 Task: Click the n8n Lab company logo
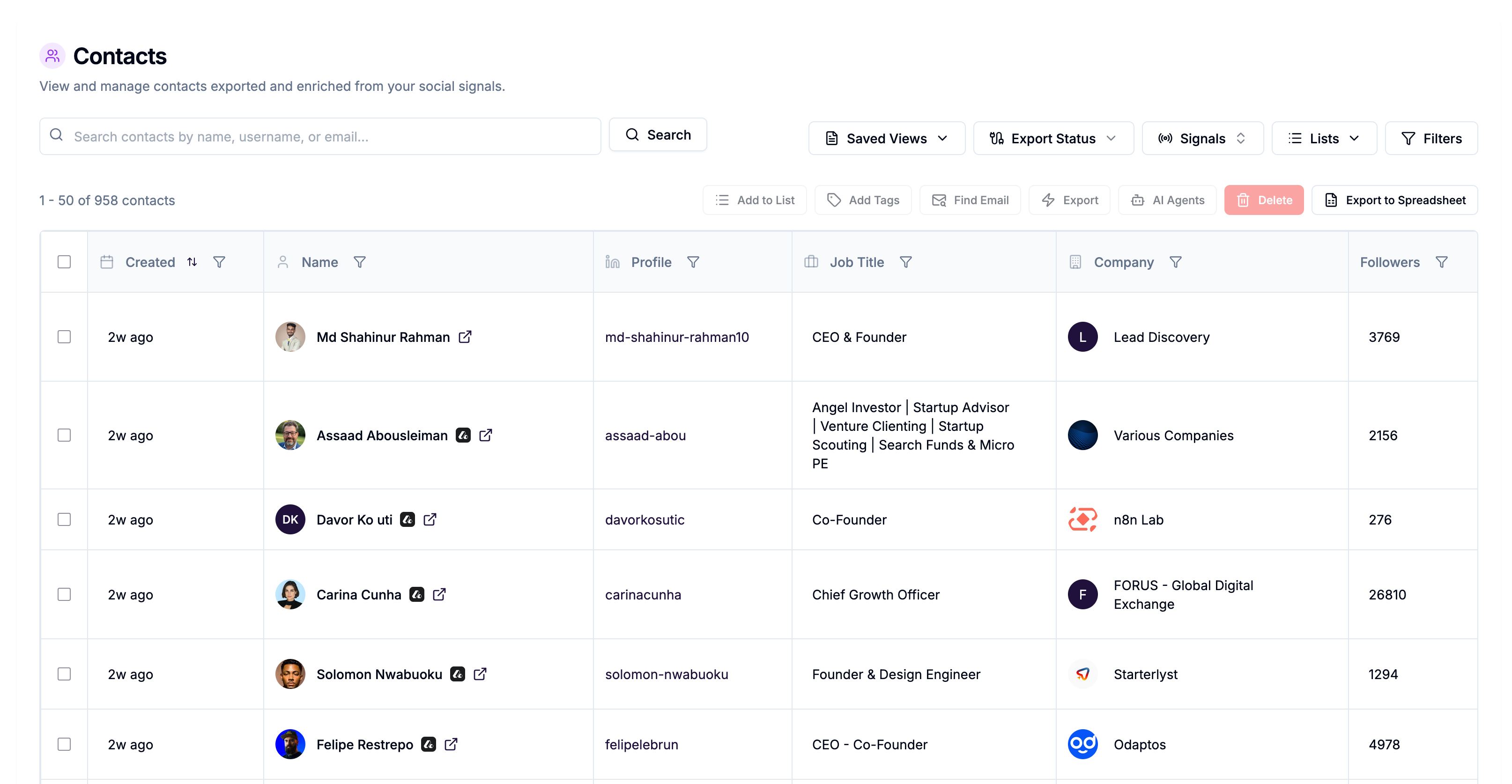(1082, 519)
